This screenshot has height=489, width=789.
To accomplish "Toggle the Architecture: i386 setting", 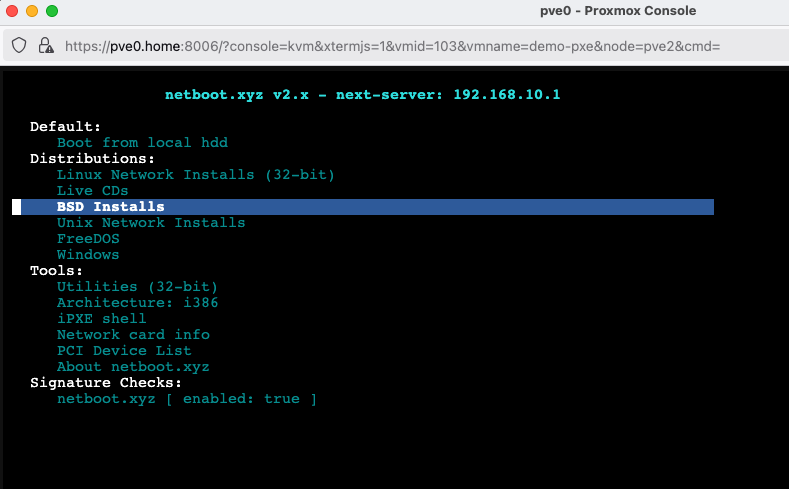I will click(x=137, y=303).
